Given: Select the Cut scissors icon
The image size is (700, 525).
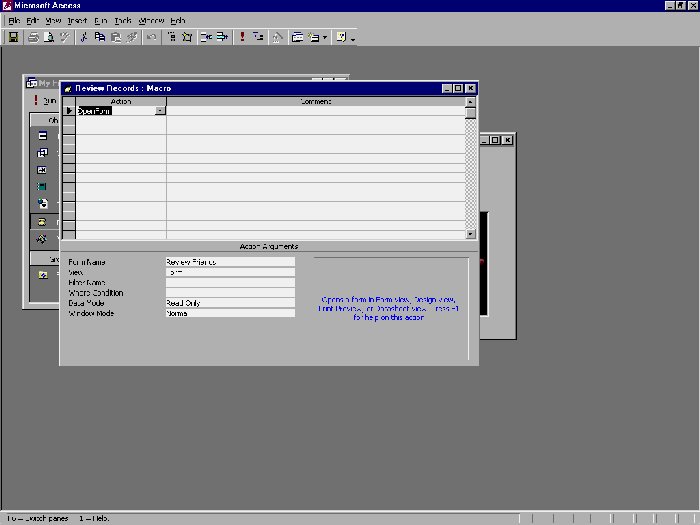Looking at the screenshot, I should click(x=85, y=37).
